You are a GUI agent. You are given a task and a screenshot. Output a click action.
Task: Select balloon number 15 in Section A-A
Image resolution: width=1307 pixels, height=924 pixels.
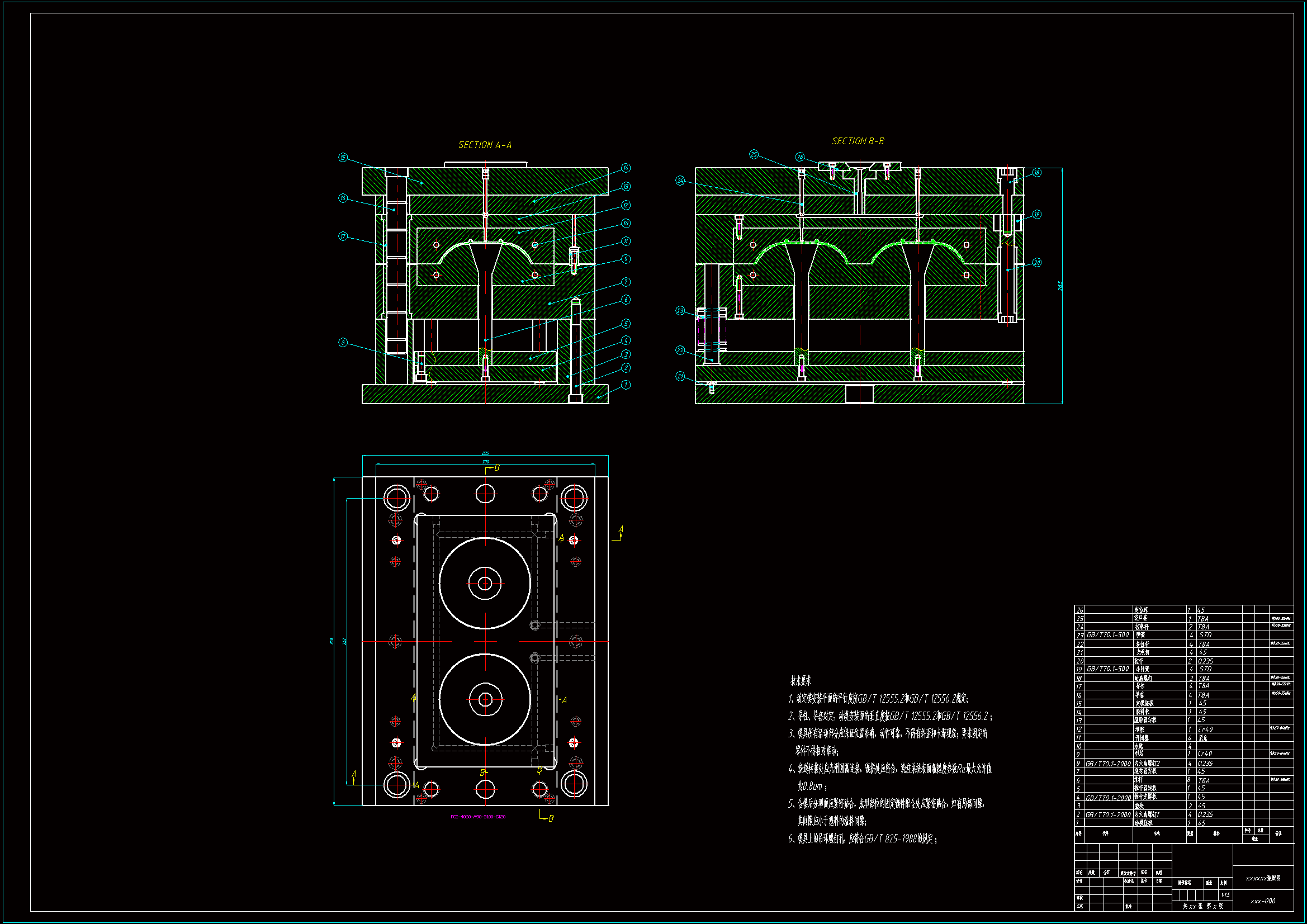[x=343, y=158]
